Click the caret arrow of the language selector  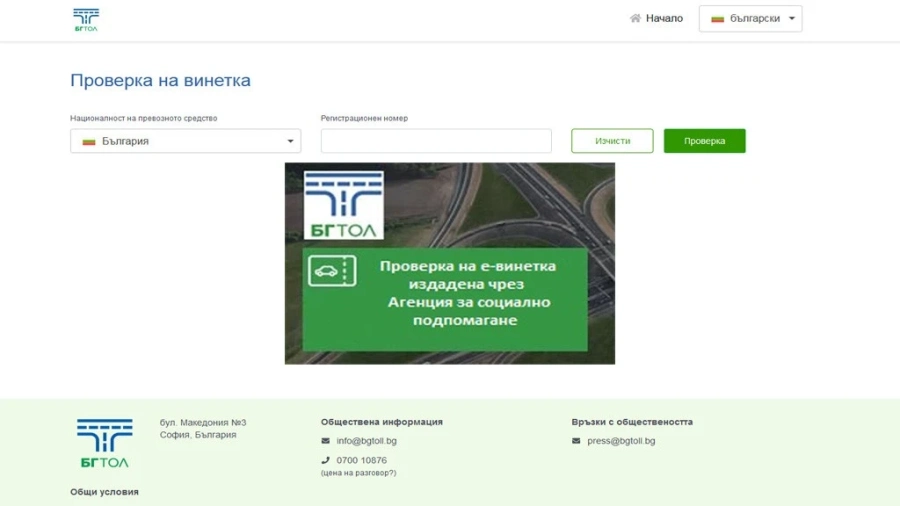pos(792,18)
